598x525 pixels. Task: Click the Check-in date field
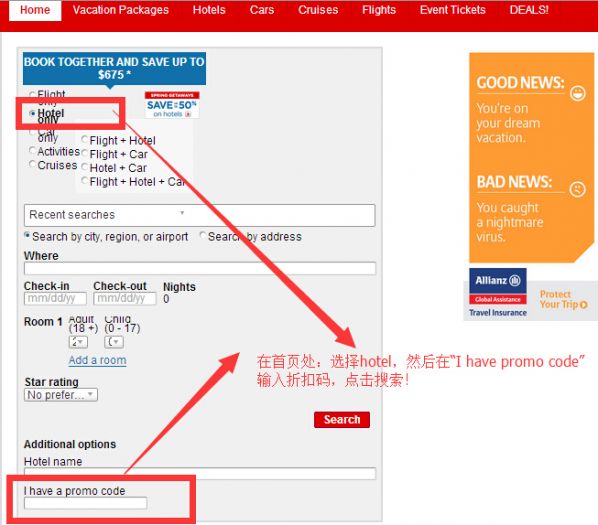coord(55,298)
